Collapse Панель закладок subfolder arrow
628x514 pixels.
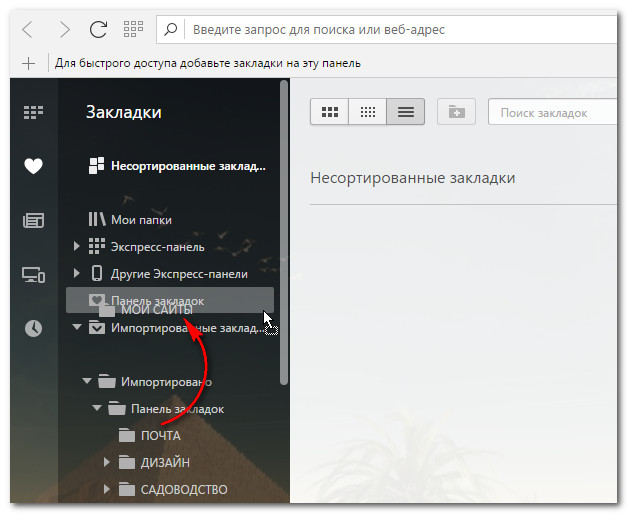pos(97,408)
